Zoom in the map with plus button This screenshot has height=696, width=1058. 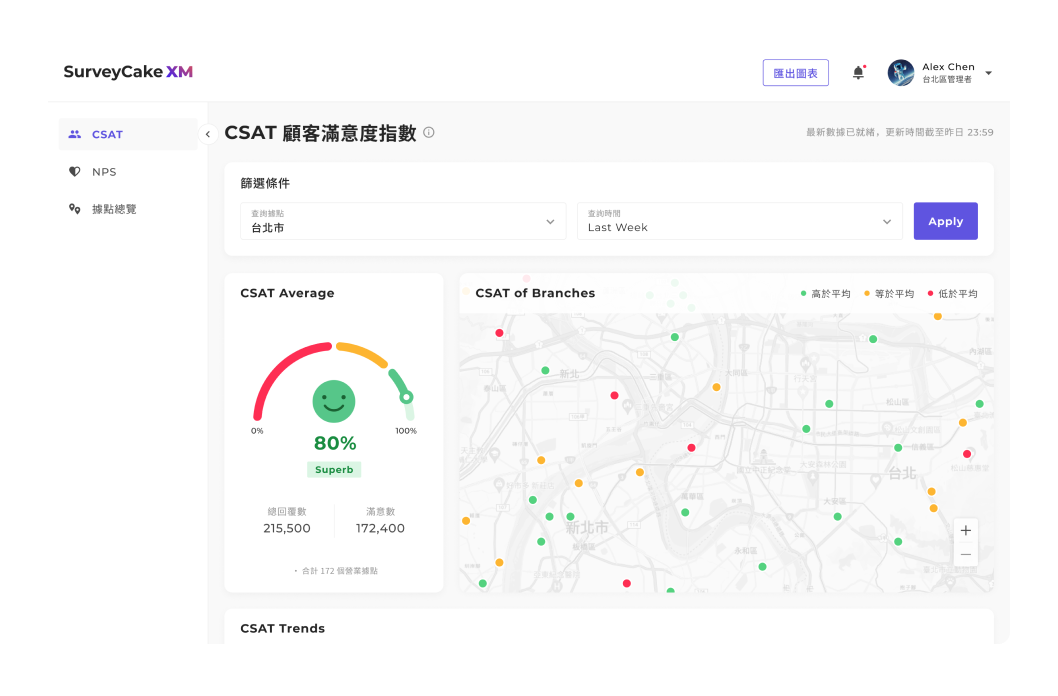click(965, 530)
